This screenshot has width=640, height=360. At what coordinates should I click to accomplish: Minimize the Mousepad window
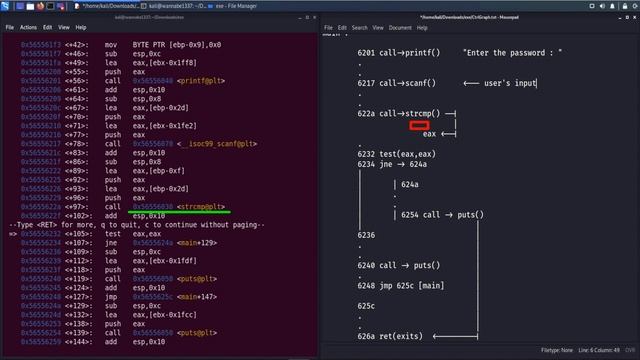click(620, 18)
